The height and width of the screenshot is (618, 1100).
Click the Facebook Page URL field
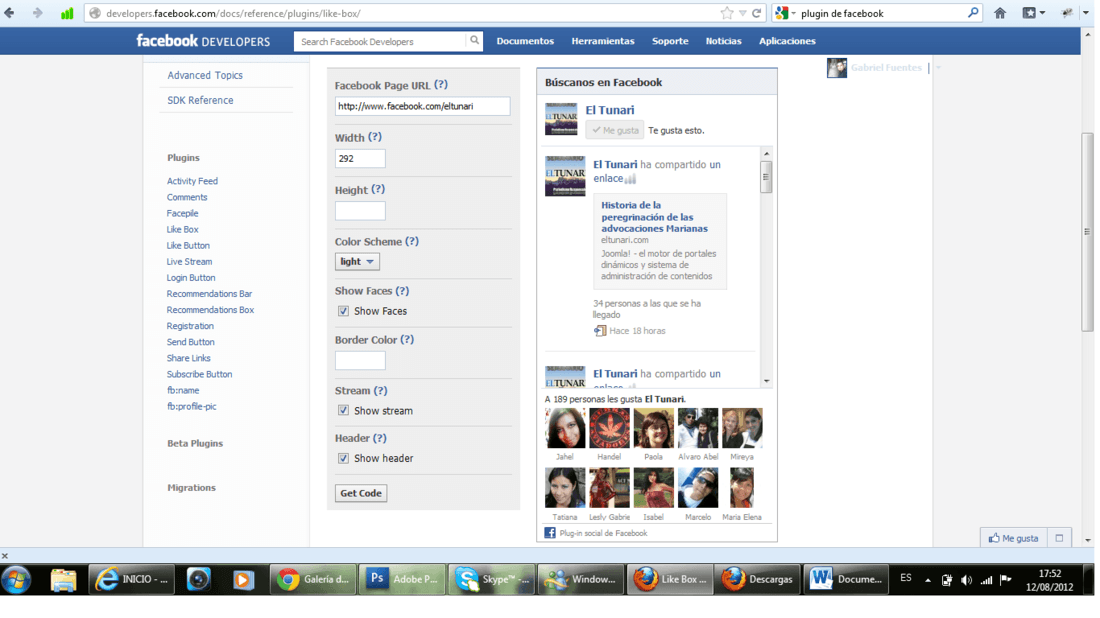(x=422, y=107)
